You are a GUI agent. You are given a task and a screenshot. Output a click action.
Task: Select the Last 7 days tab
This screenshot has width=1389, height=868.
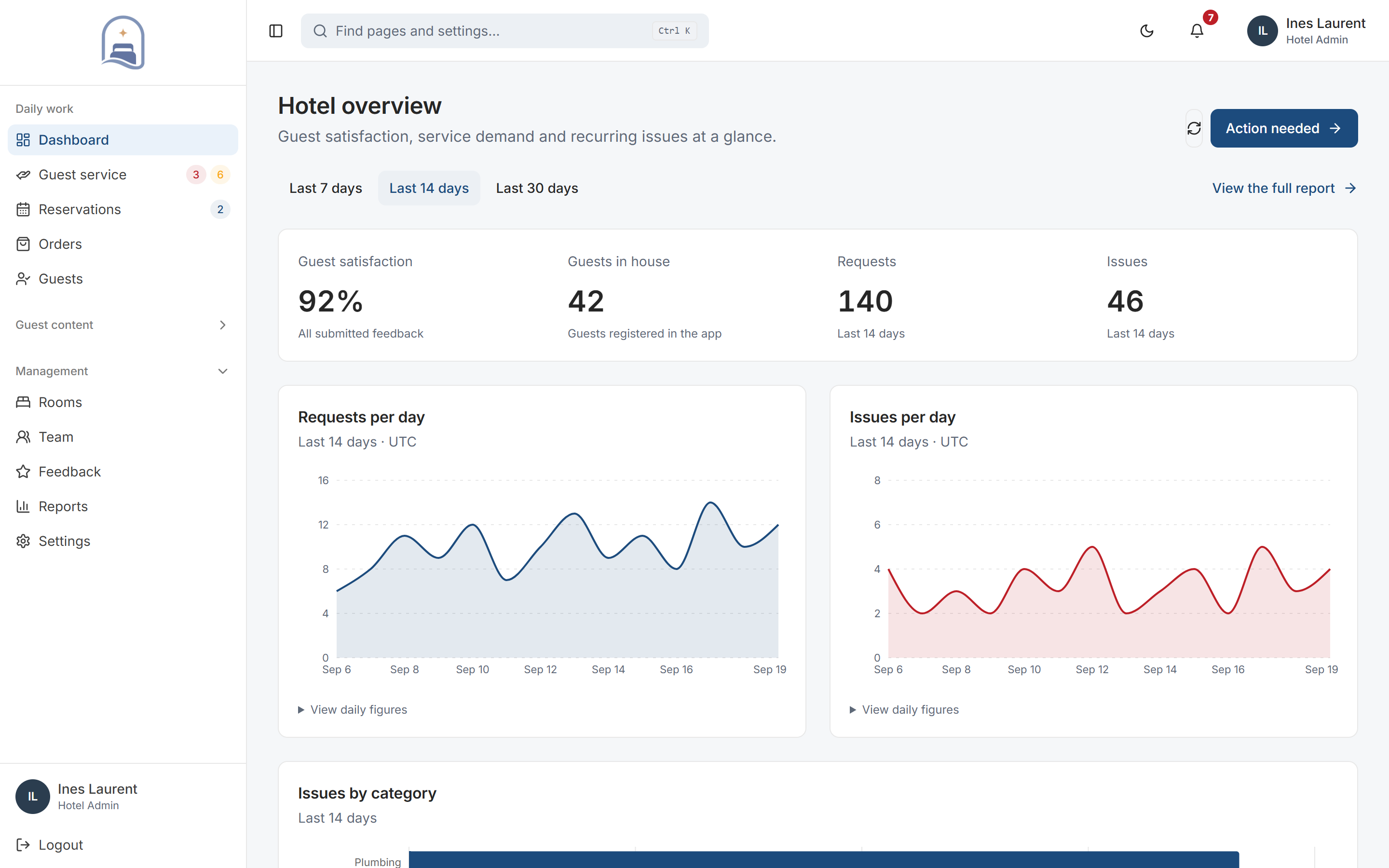pos(326,188)
